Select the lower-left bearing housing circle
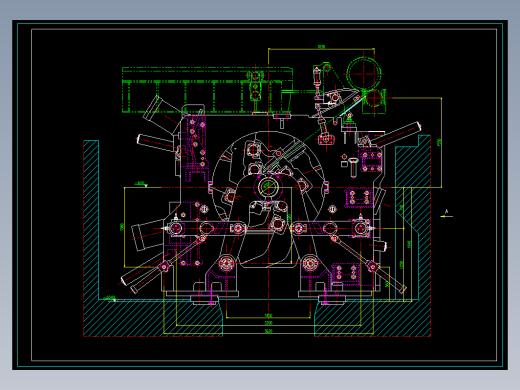The height and width of the screenshot is (390, 520). click(226, 263)
